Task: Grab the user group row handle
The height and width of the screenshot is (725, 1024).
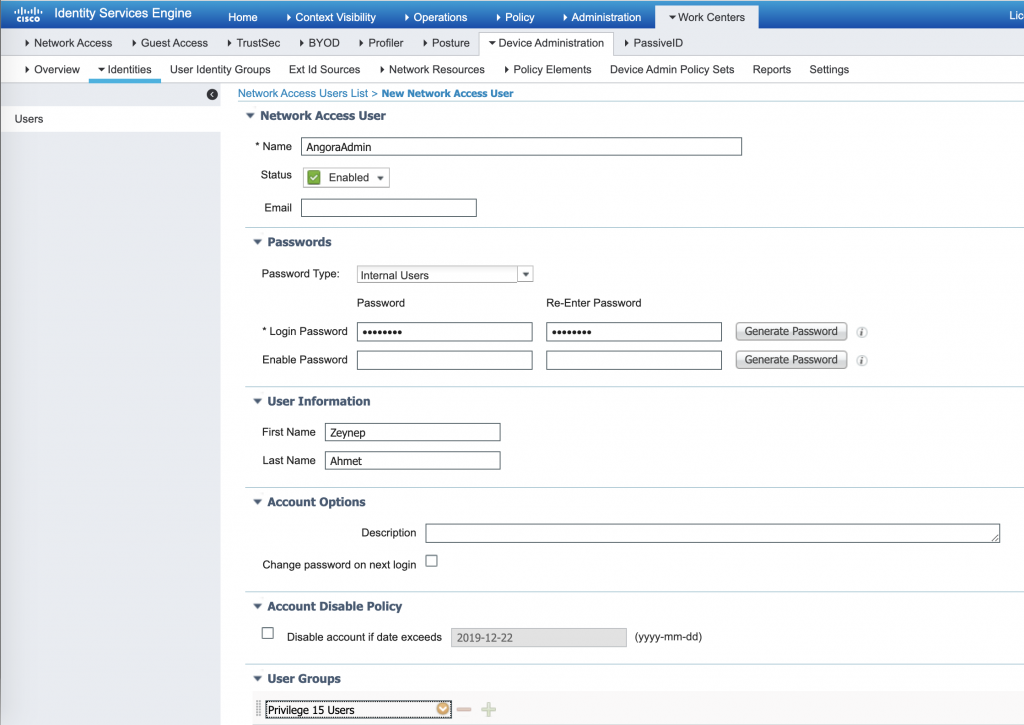Action: (x=258, y=709)
